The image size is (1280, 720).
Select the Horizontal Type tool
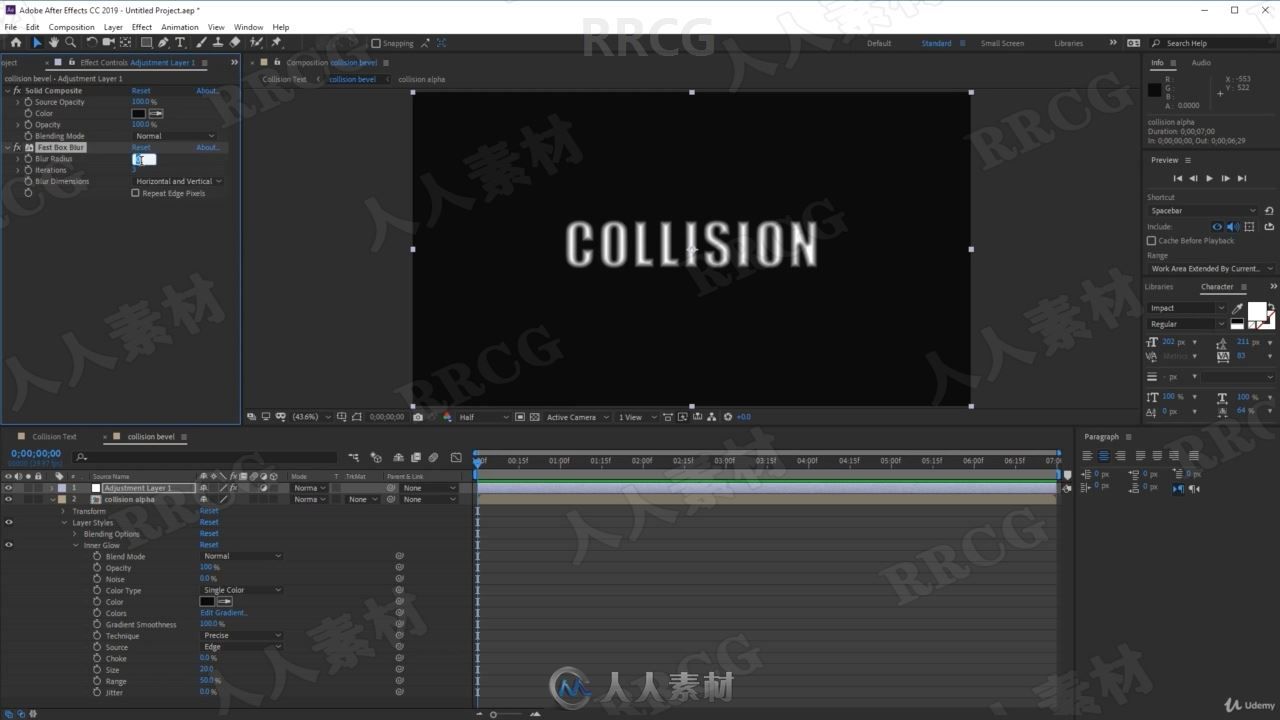click(x=180, y=43)
